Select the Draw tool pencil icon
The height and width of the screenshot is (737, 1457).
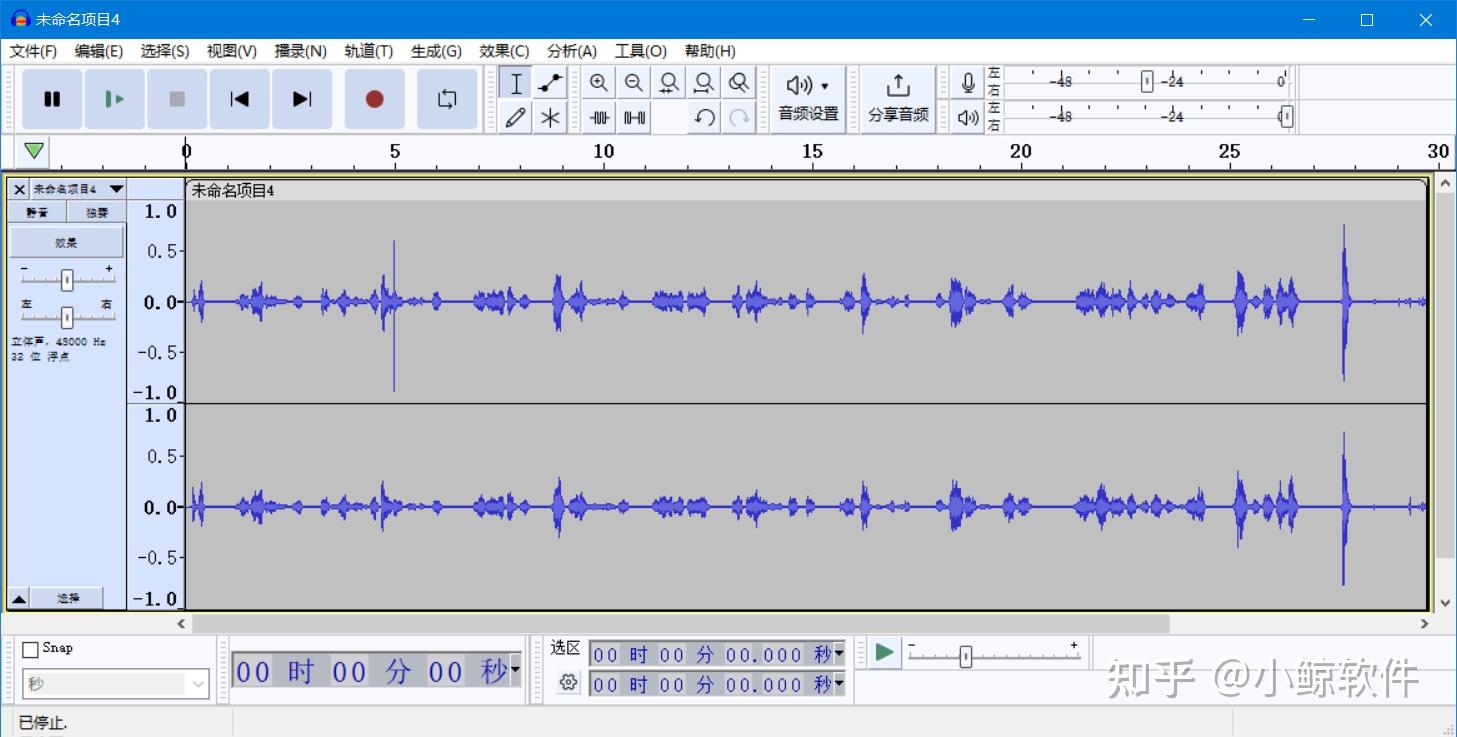(514, 117)
